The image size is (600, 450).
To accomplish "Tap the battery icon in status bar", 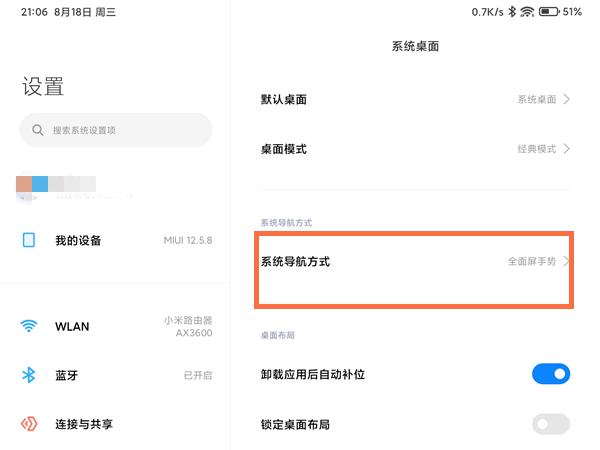I will (x=548, y=12).
